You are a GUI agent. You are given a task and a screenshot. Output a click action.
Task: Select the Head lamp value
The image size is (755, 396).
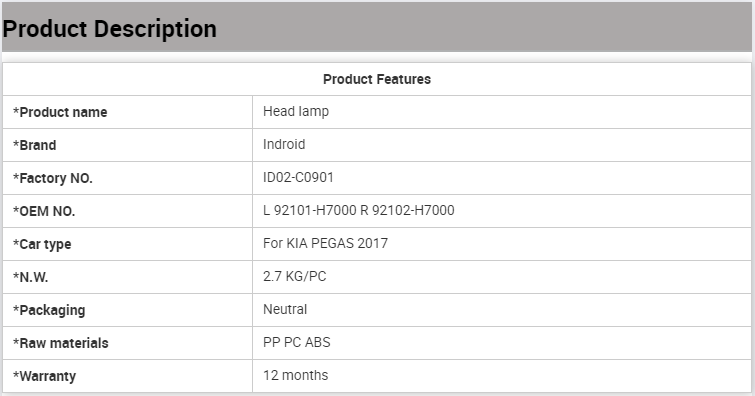(x=296, y=111)
